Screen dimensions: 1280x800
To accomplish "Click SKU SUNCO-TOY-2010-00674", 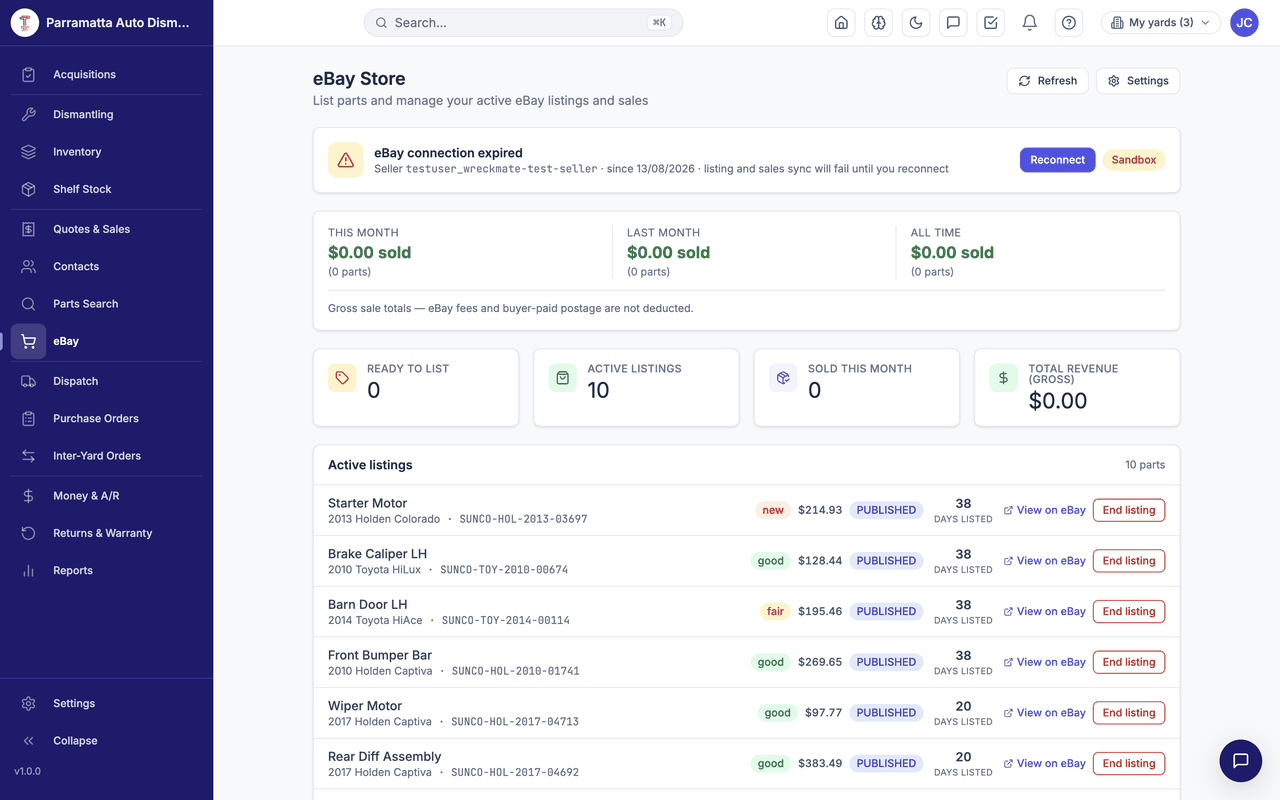I will pos(504,570).
